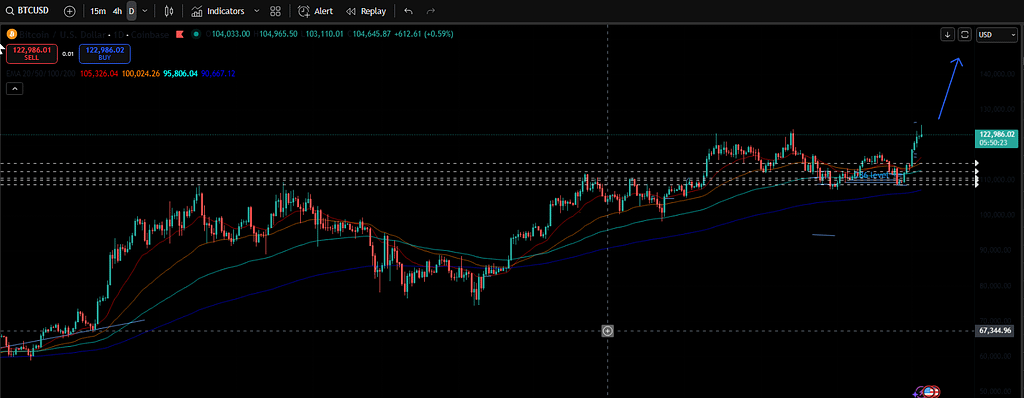Click the 130,000.00 price axis label
This screenshot has height=398, width=1024.
click(x=997, y=109)
